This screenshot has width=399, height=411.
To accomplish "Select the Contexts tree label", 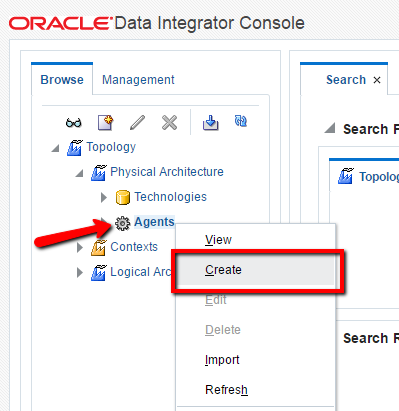I will click(134, 247).
